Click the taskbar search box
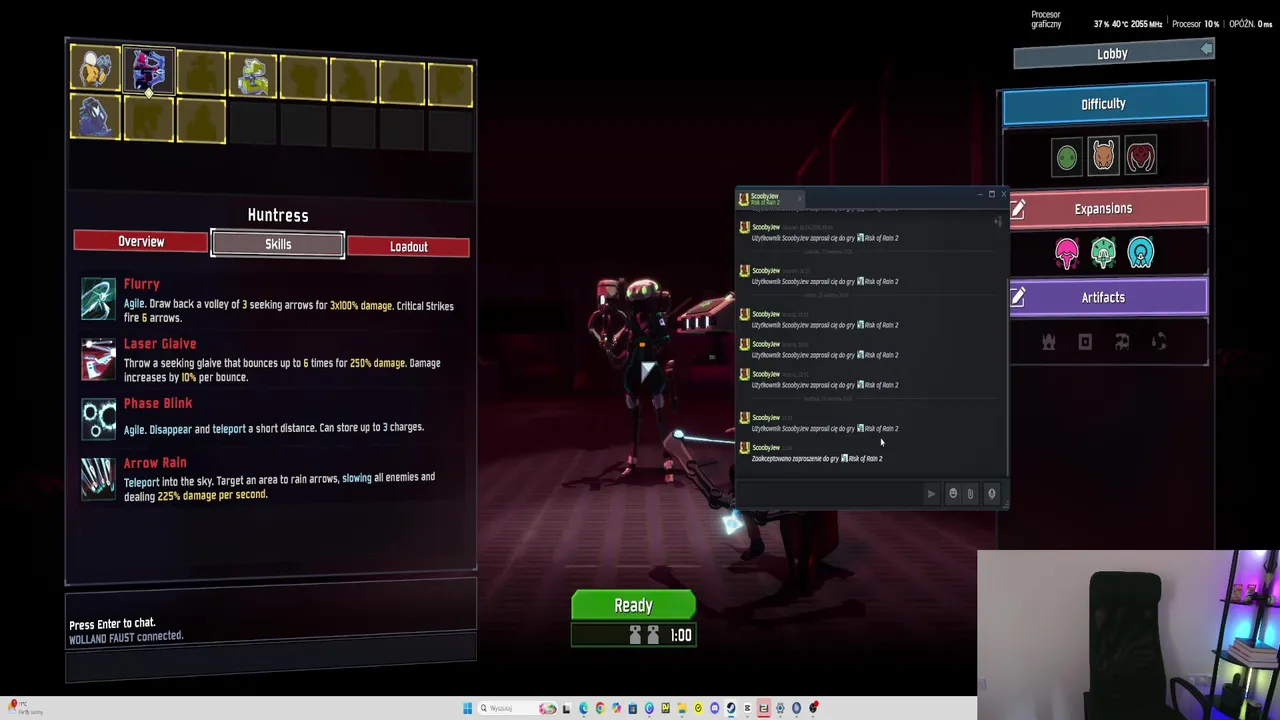This screenshot has height=720, width=1280. [x=518, y=709]
